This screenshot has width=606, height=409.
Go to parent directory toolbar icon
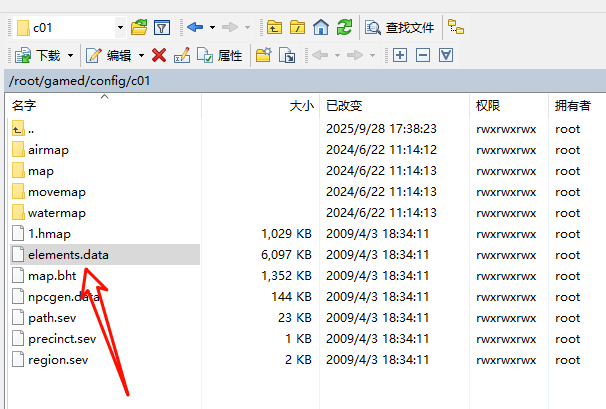(274, 27)
